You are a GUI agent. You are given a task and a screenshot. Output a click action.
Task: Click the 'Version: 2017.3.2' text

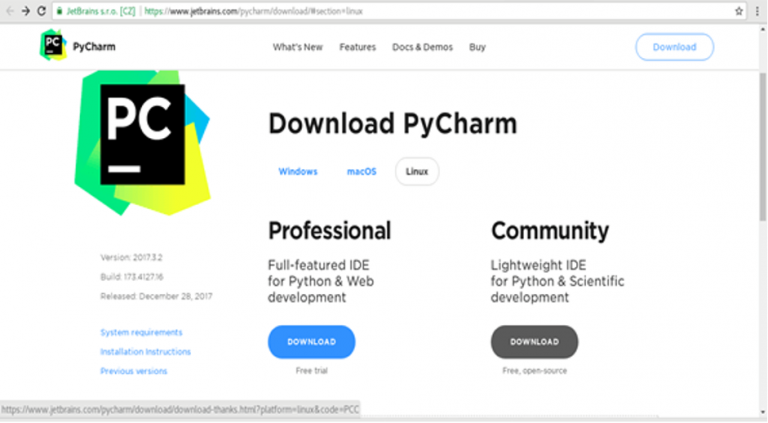tap(131, 258)
